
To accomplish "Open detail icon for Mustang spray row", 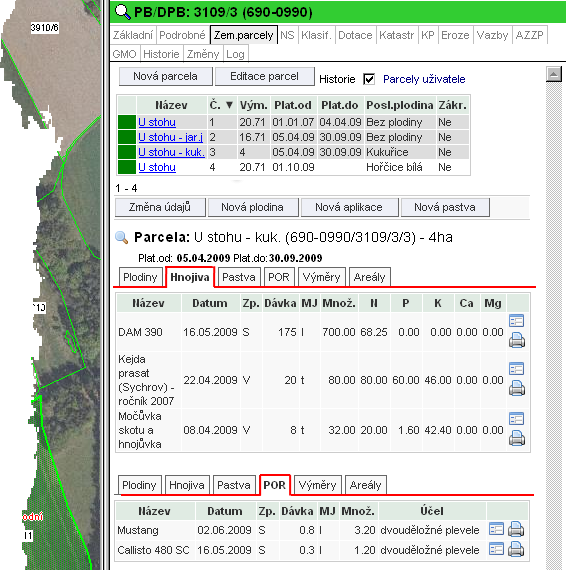I will click(496, 529).
